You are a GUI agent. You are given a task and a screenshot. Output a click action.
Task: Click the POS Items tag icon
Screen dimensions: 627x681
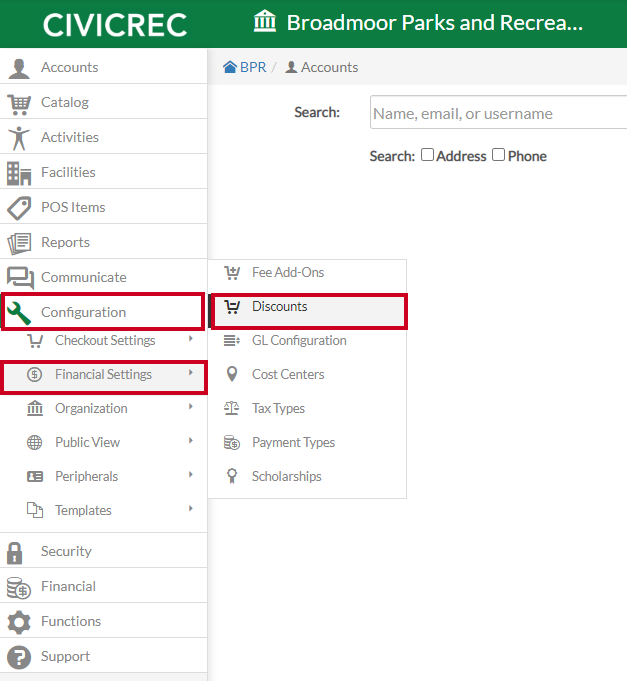[x=19, y=208]
